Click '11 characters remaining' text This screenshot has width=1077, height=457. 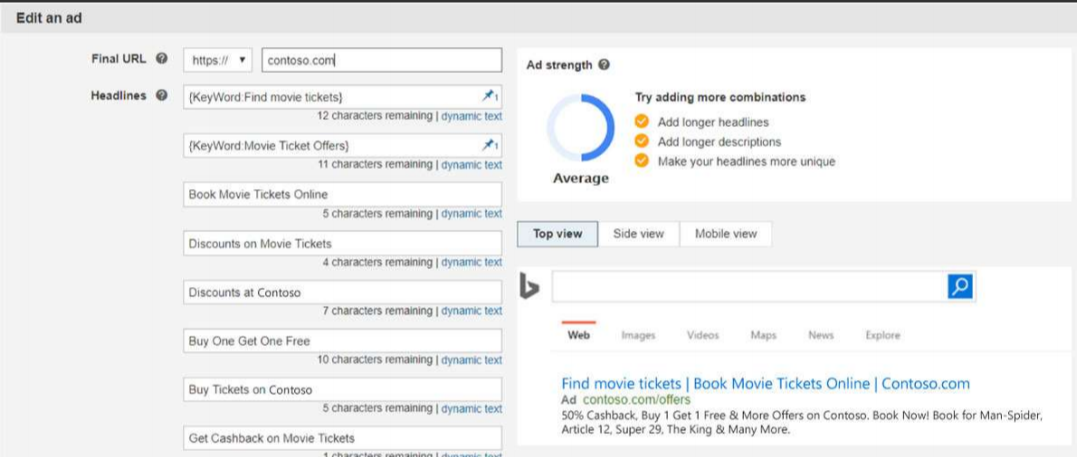(x=376, y=165)
